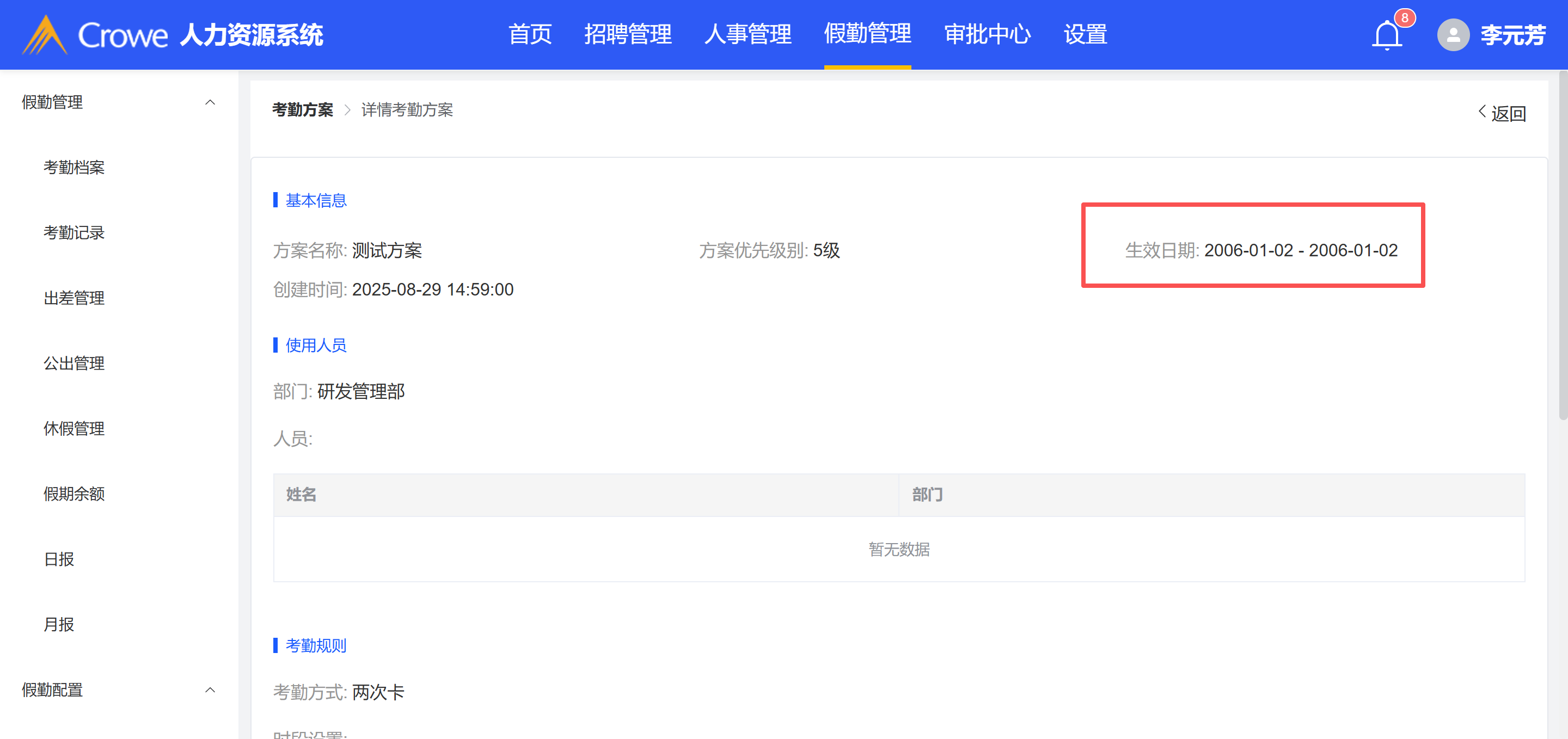The image size is (1568, 739).
Task: Click the red notification badge showing 8
Action: click(1404, 17)
